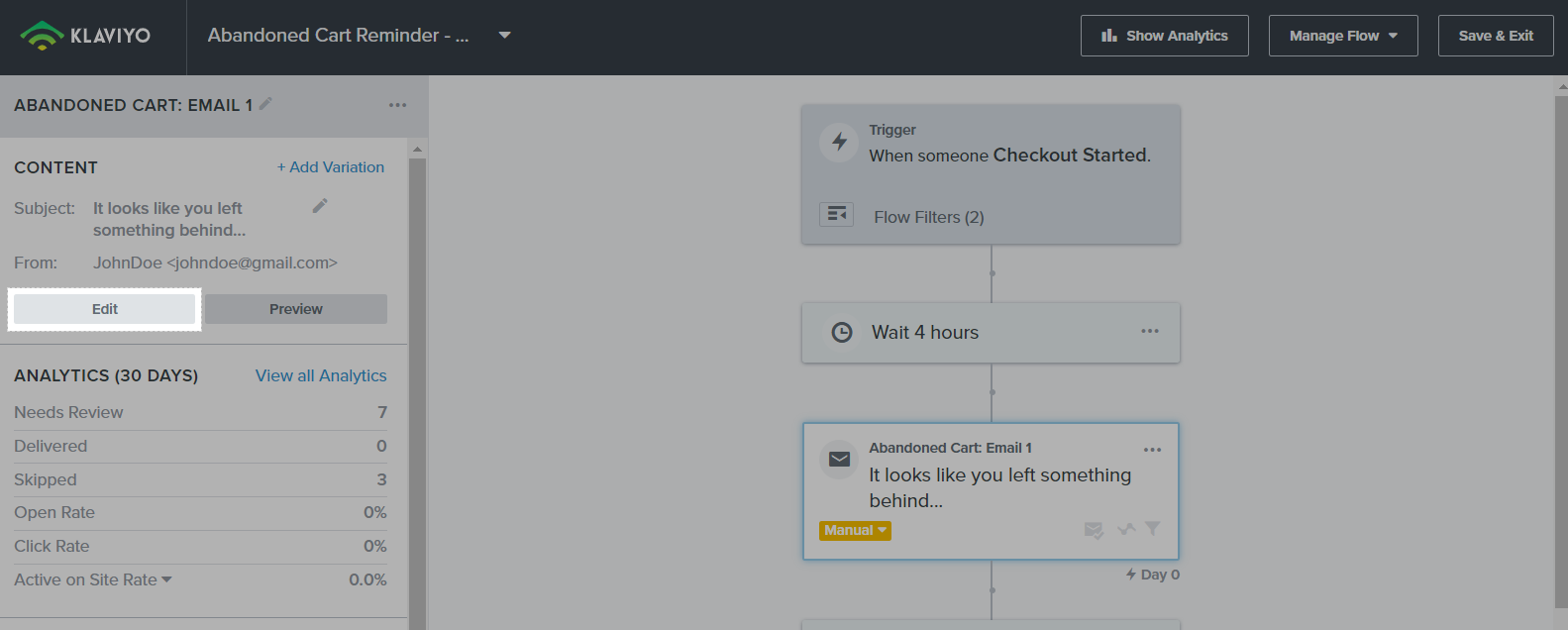Click the Abandoned Cart: Email 1 card title
1568x630 pixels.
(951, 448)
